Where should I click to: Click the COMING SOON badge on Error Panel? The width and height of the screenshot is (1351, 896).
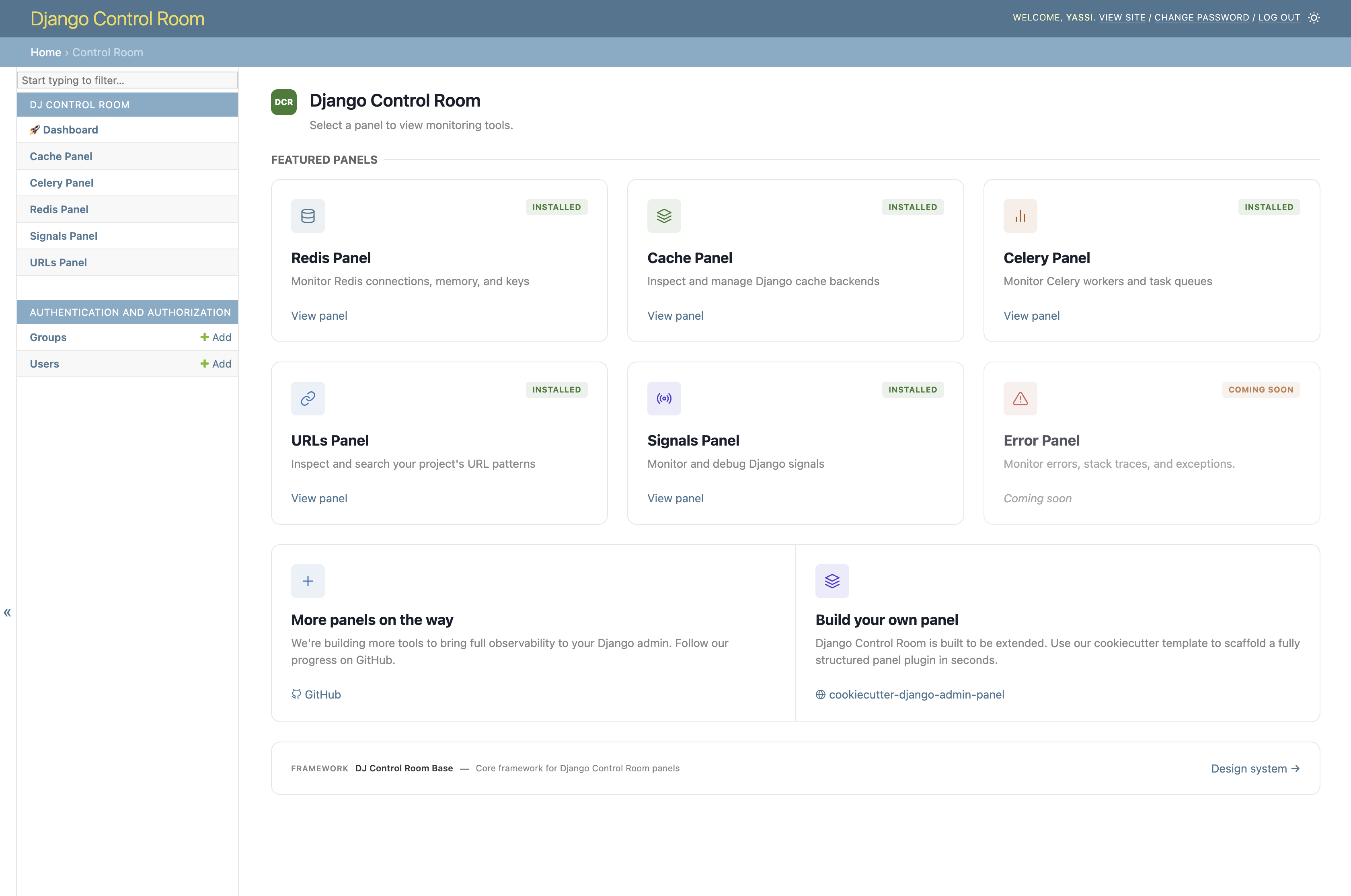[x=1261, y=390]
